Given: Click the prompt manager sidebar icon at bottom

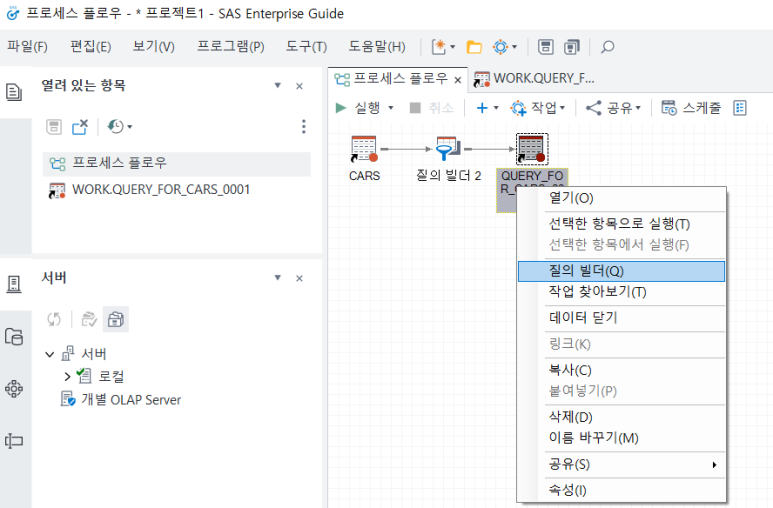Looking at the screenshot, I should pos(14,441).
